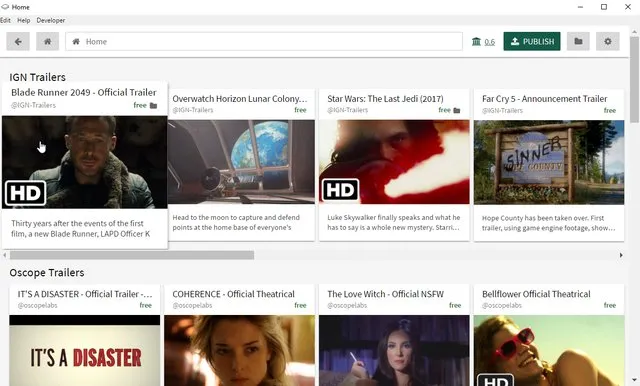Click free label on Love Witch card
The image size is (640, 386).
[x=455, y=306]
